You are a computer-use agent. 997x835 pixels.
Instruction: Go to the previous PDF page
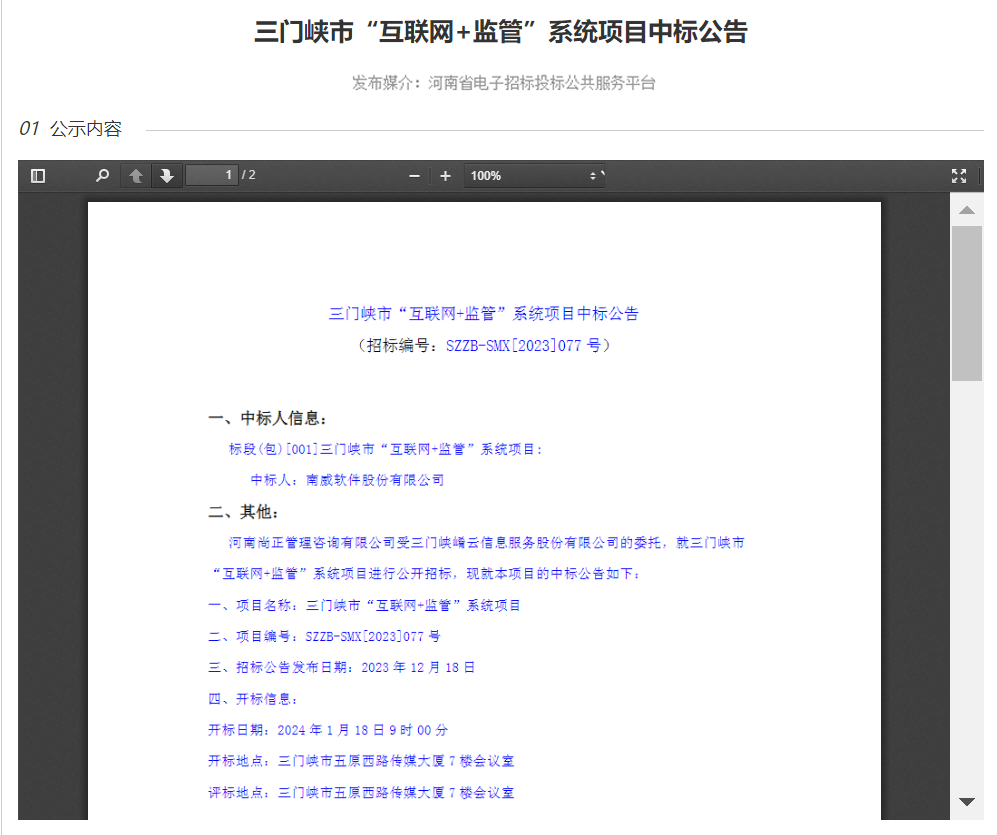tap(136, 176)
